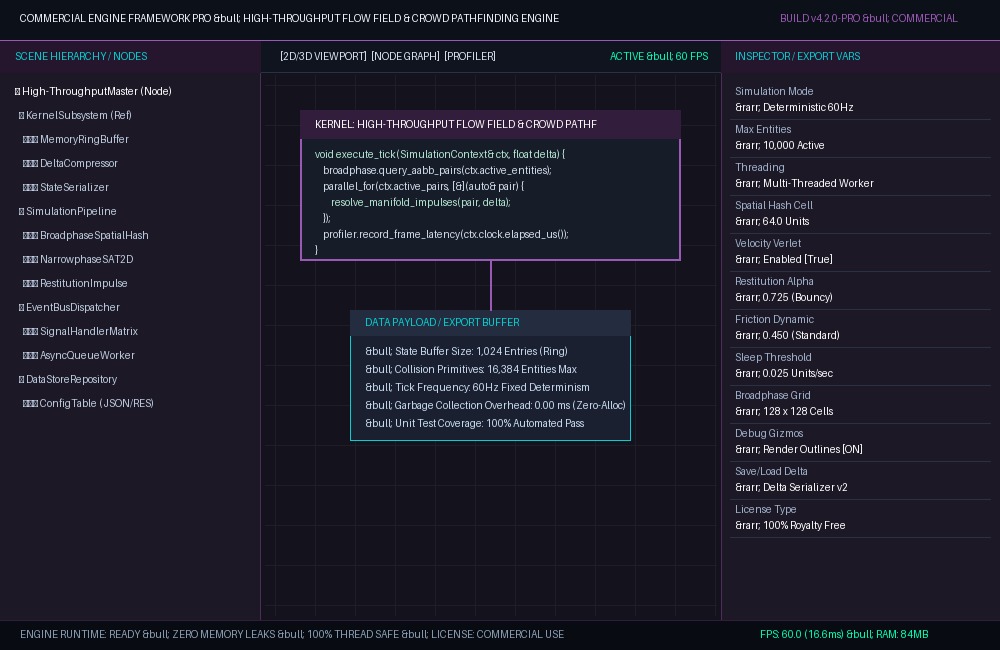The image size is (1000, 650).
Task: Click the void execute_tick code line
Action: click(x=440, y=154)
